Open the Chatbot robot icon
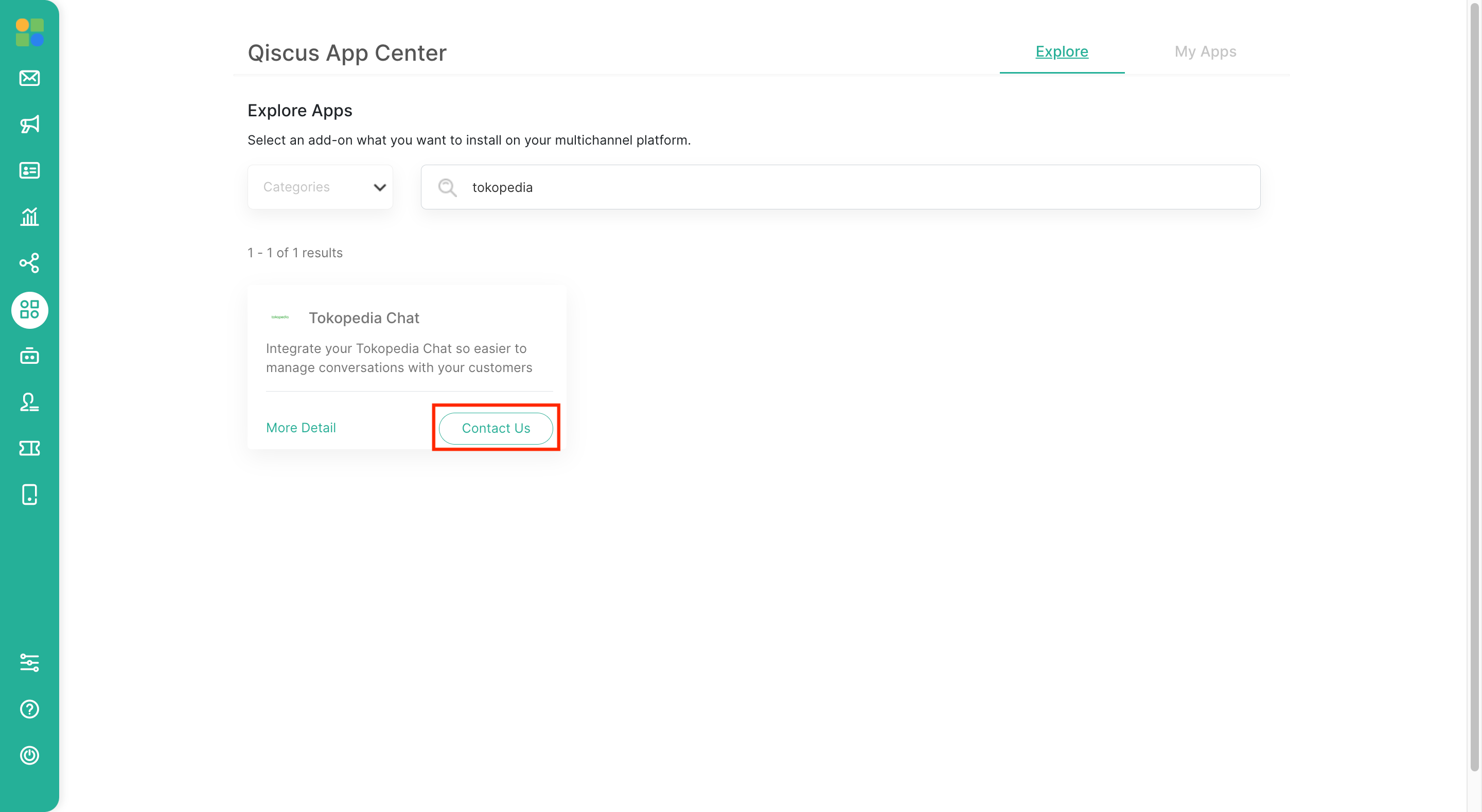Image resolution: width=1482 pixels, height=812 pixels. (x=29, y=356)
